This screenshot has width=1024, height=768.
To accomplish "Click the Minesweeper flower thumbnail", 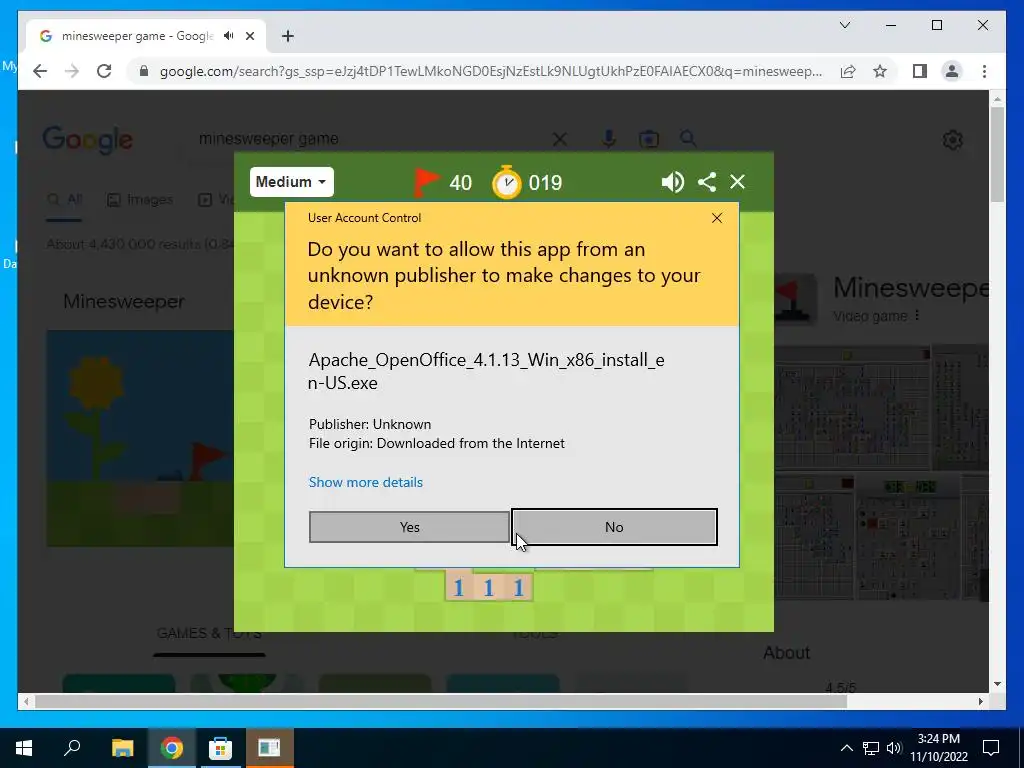I will [x=140, y=438].
